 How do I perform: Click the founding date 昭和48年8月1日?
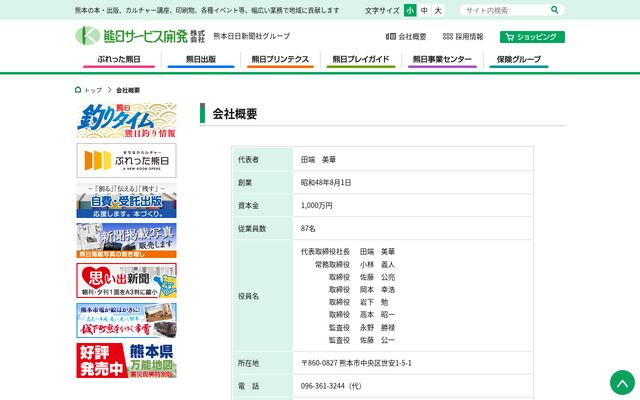coord(326,182)
